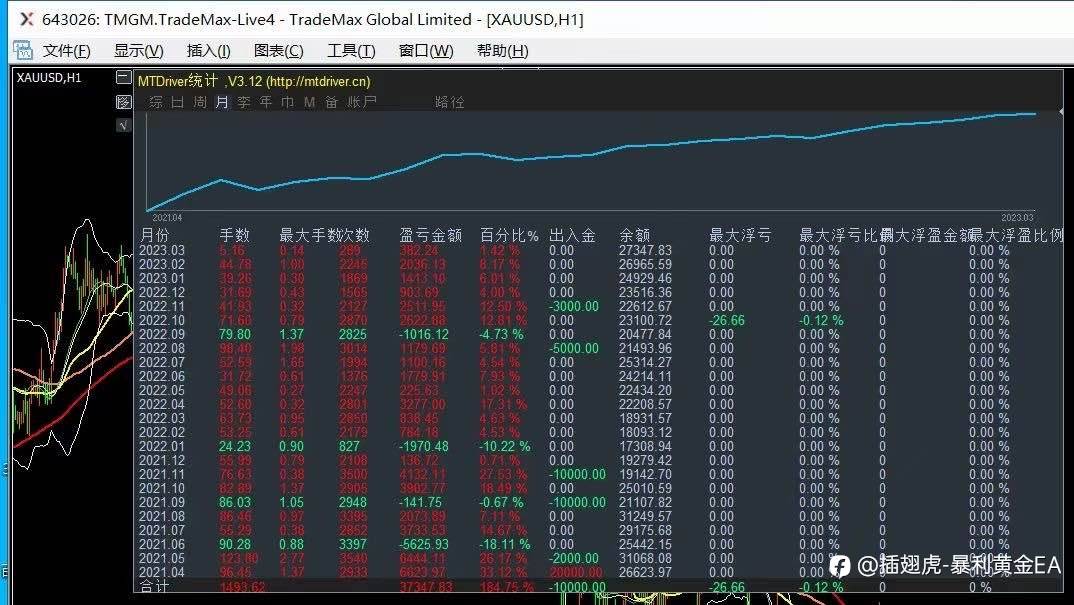Click the small √ checkmark icon
The height and width of the screenshot is (605, 1074).
click(x=123, y=125)
